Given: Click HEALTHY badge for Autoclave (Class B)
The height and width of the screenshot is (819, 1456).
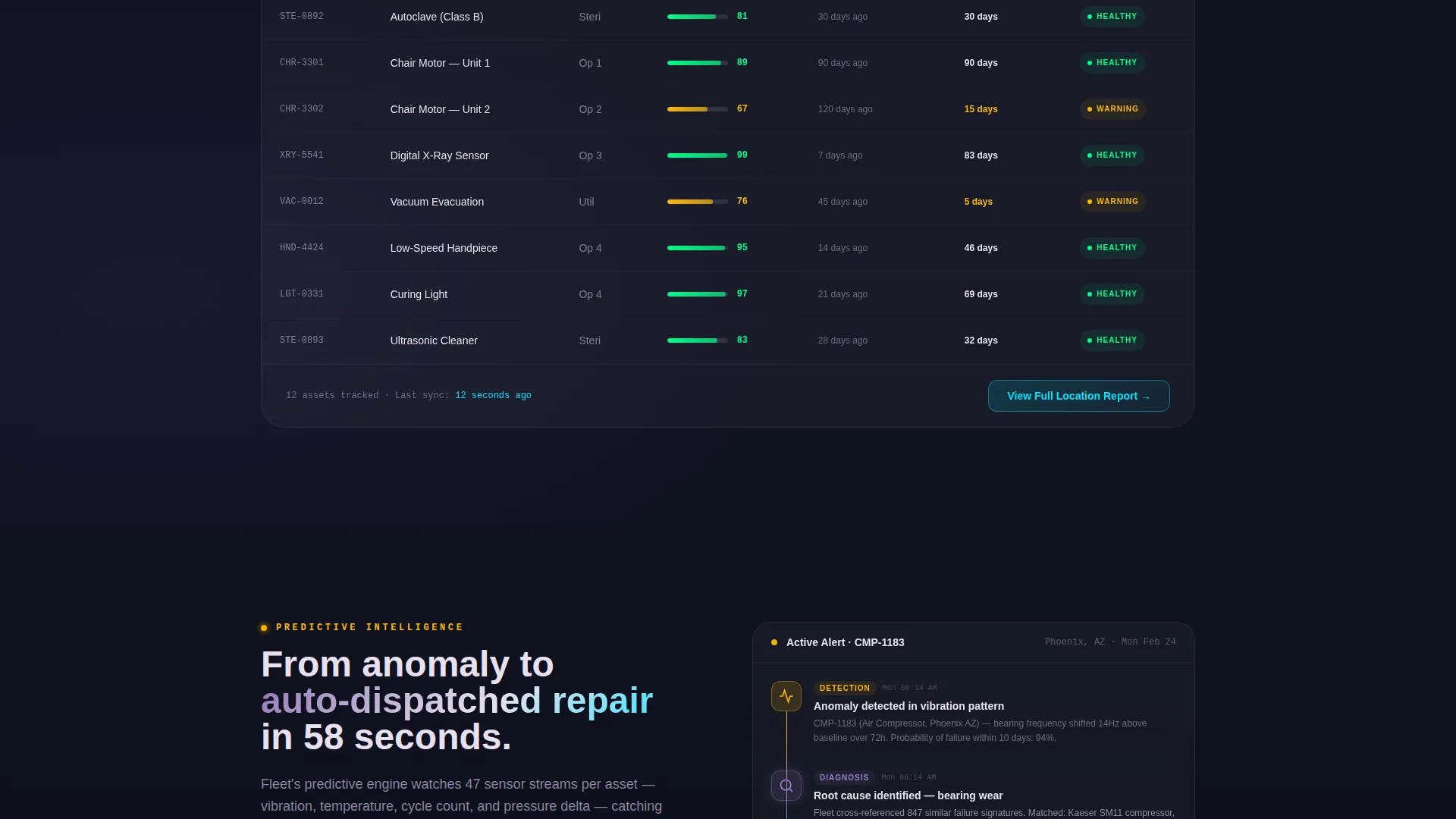Looking at the screenshot, I should tap(1112, 17).
